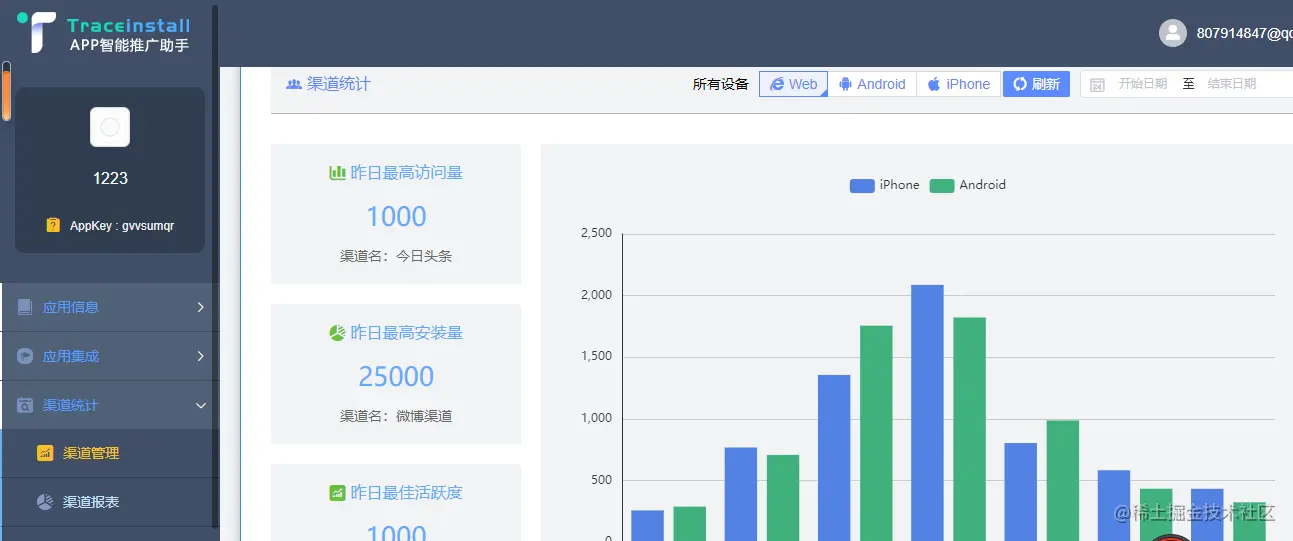Screen dimensions: 1293x541
Task: Expand the 应用信息 menu chevron
Action: tap(200, 307)
